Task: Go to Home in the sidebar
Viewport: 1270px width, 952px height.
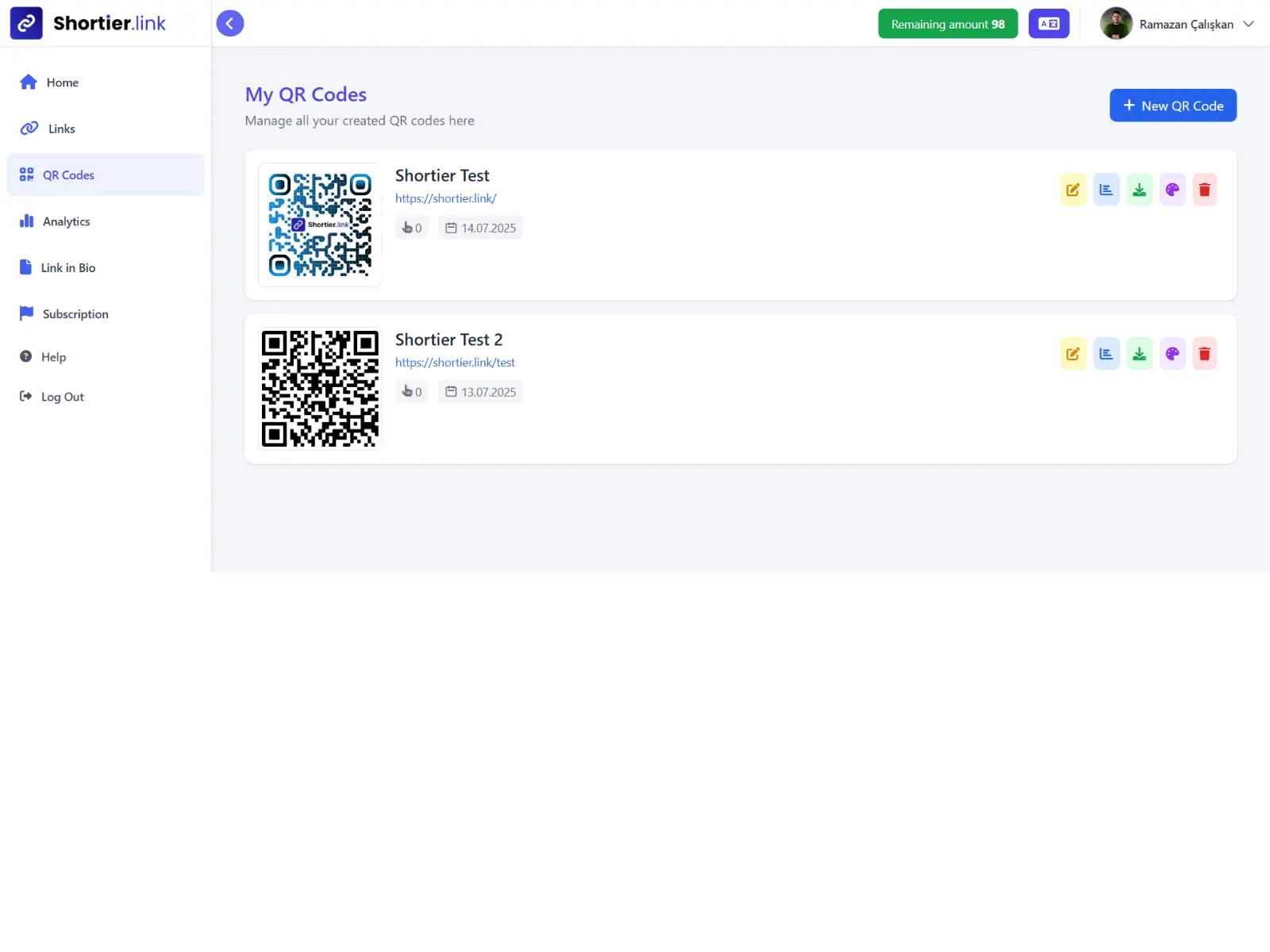Action: (x=106, y=83)
